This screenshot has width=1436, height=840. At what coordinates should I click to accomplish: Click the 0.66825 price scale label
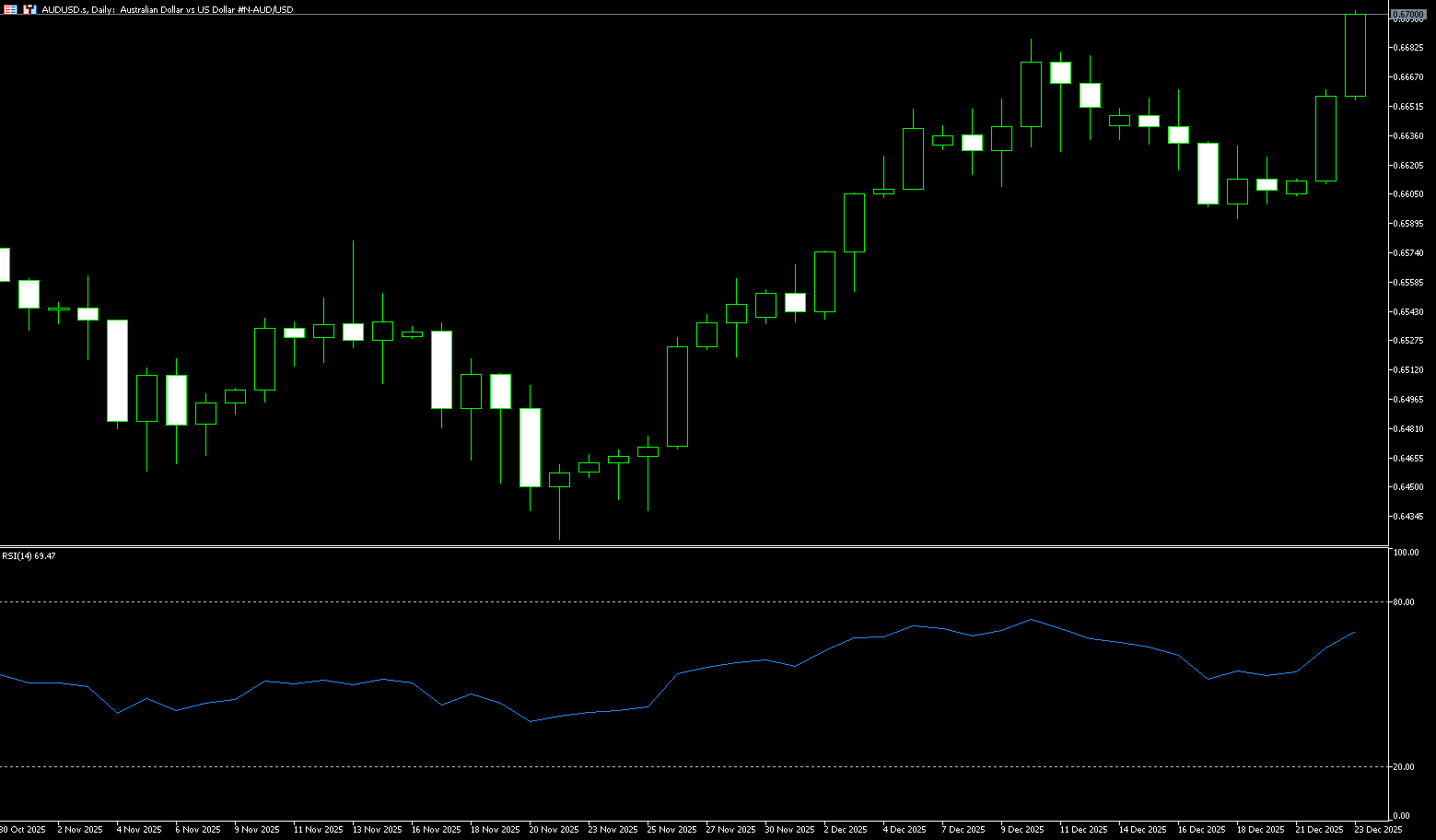point(1409,48)
